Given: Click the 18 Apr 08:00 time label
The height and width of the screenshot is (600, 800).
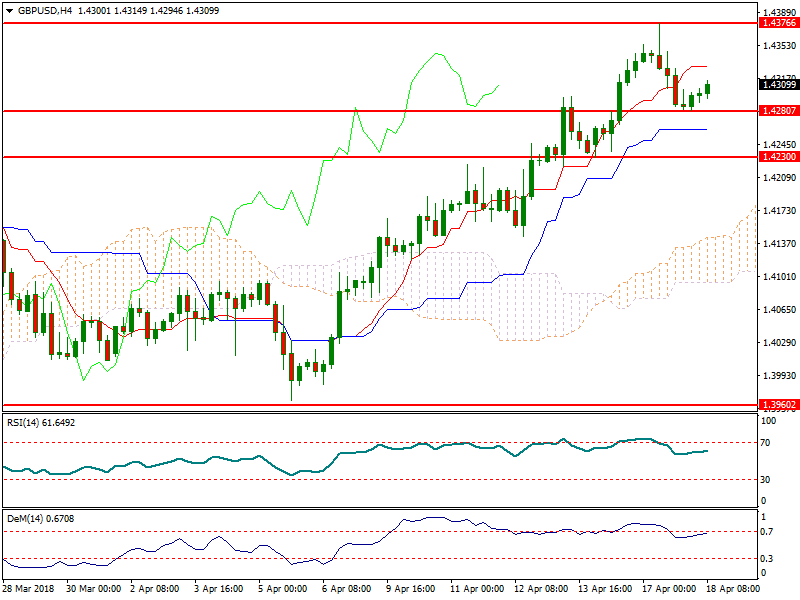Looking at the screenshot, I should click(732, 591).
